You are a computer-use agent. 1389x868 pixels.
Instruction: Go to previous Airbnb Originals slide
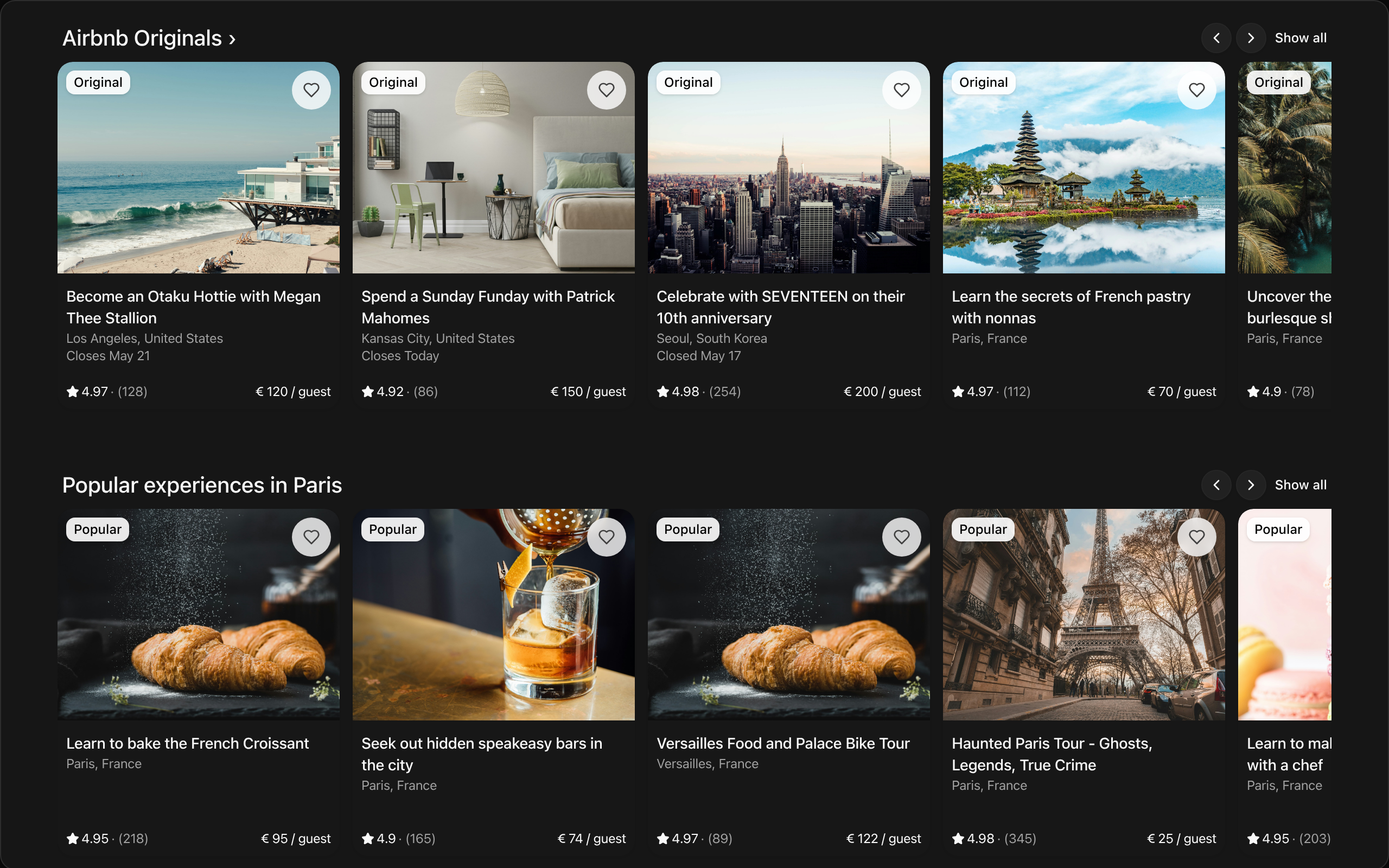click(1216, 38)
